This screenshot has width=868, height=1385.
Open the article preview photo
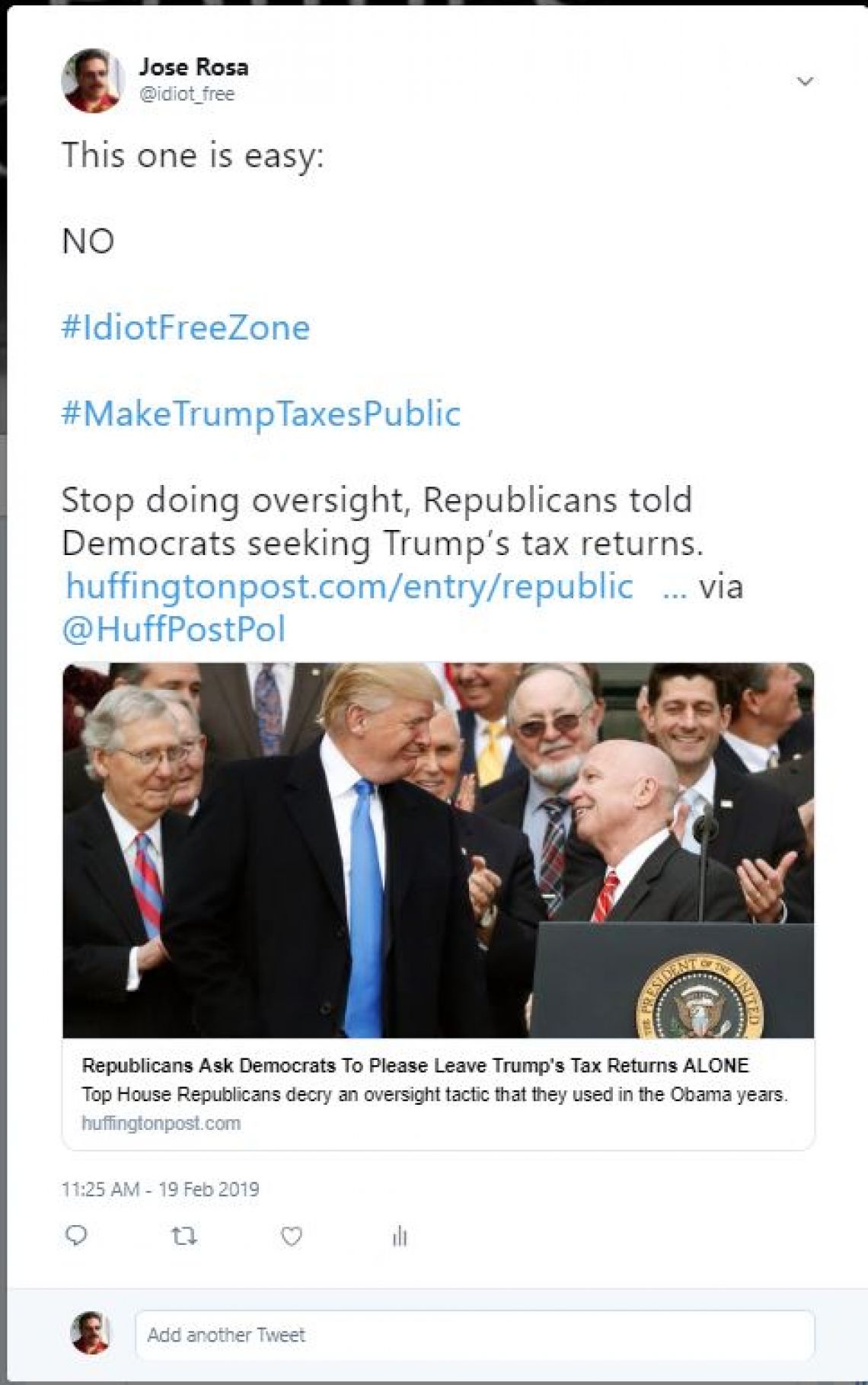[438, 850]
